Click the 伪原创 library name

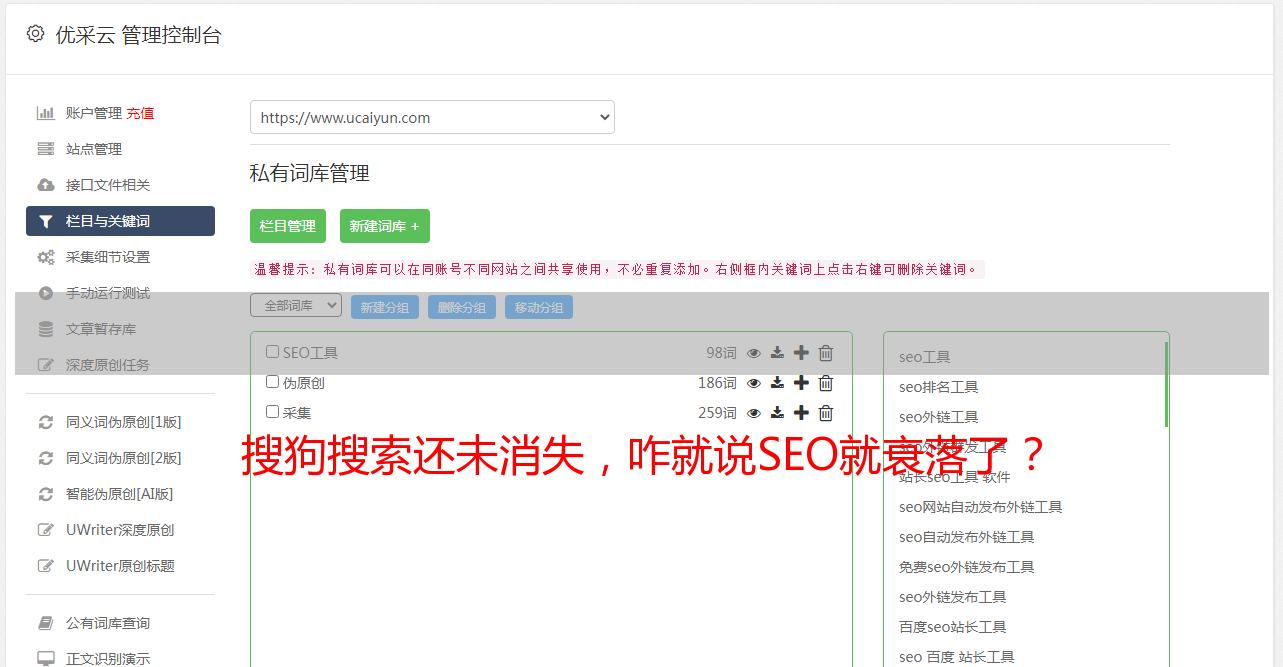[x=304, y=383]
